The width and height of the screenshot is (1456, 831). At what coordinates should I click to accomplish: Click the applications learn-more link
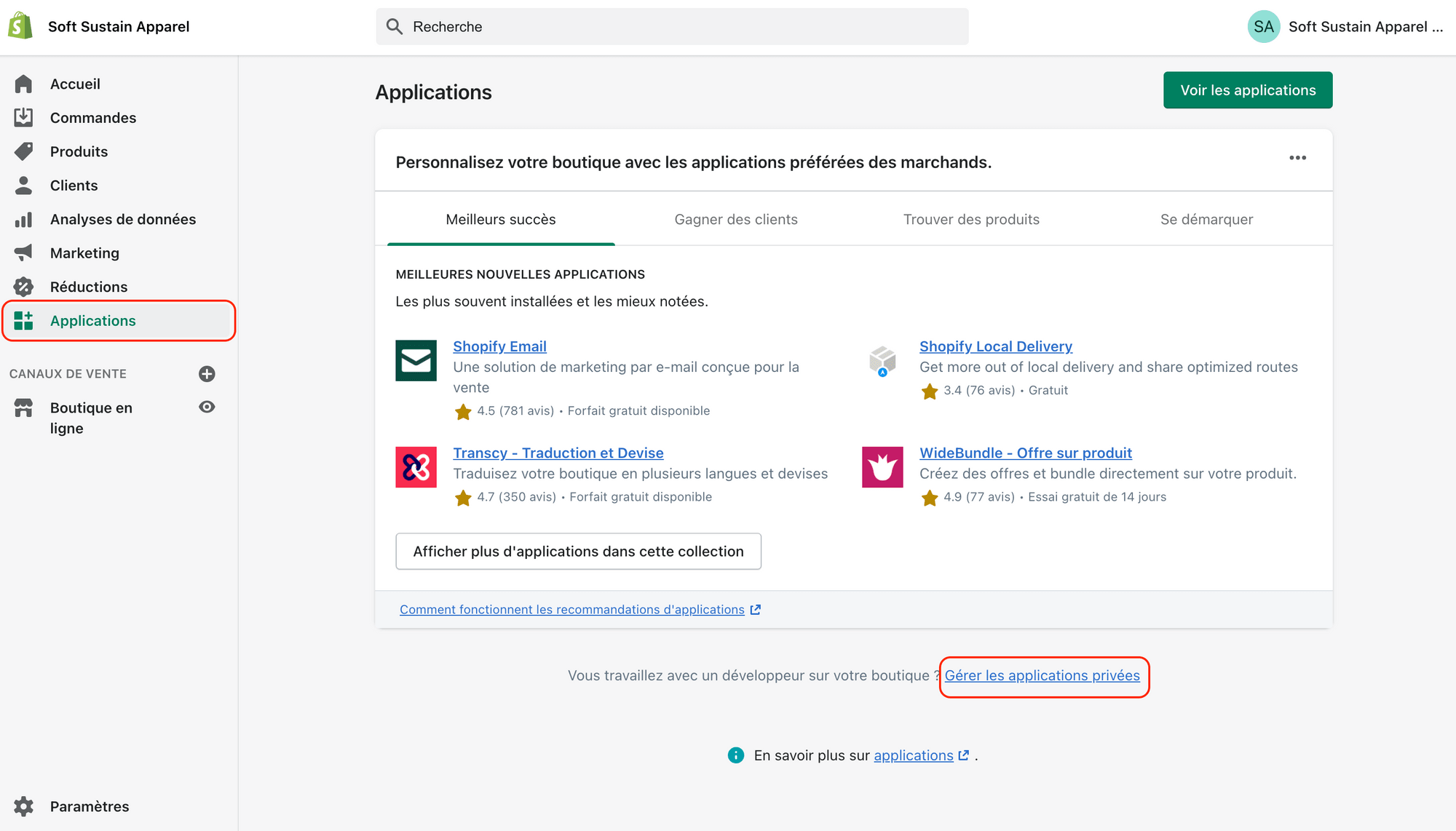pos(913,755)
